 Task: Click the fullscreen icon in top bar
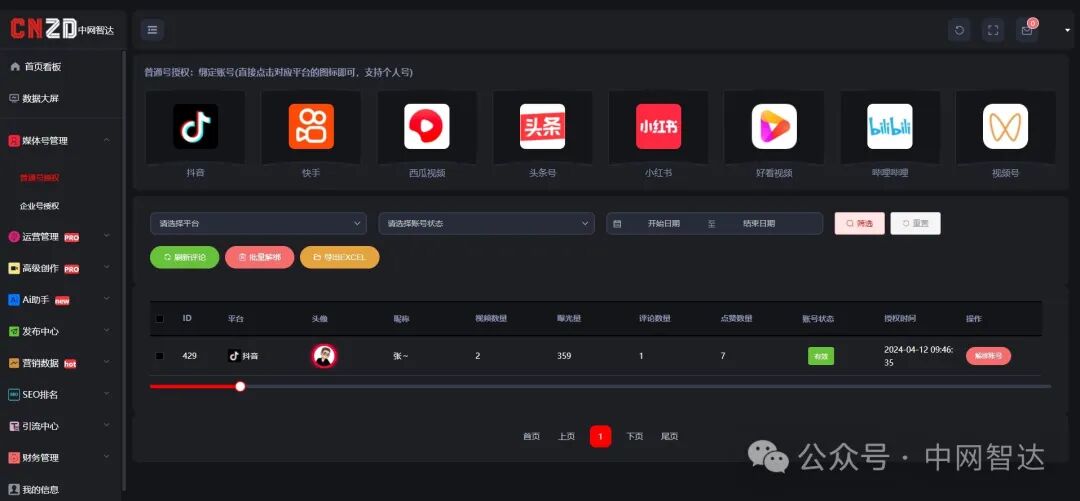point(993,30)
